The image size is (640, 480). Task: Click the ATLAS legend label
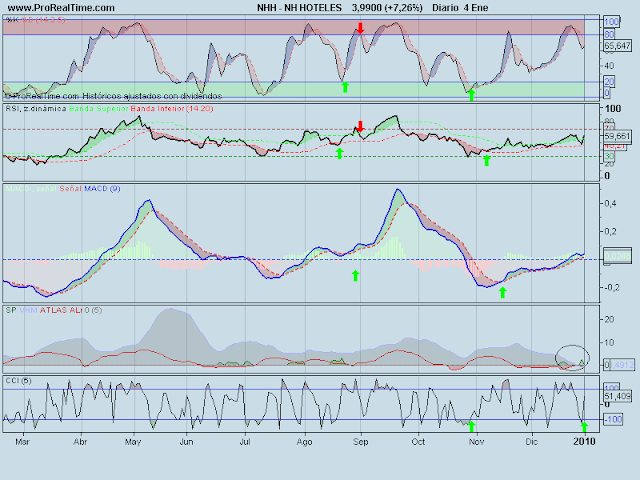click(53, 310)
